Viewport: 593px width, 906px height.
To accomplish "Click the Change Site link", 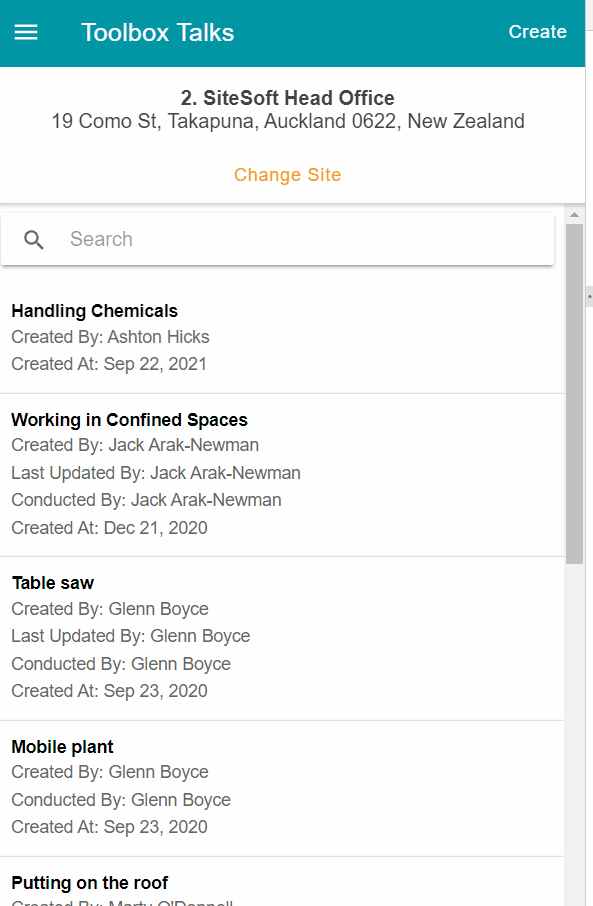I will pyautogui.click(x=287, y=174).
